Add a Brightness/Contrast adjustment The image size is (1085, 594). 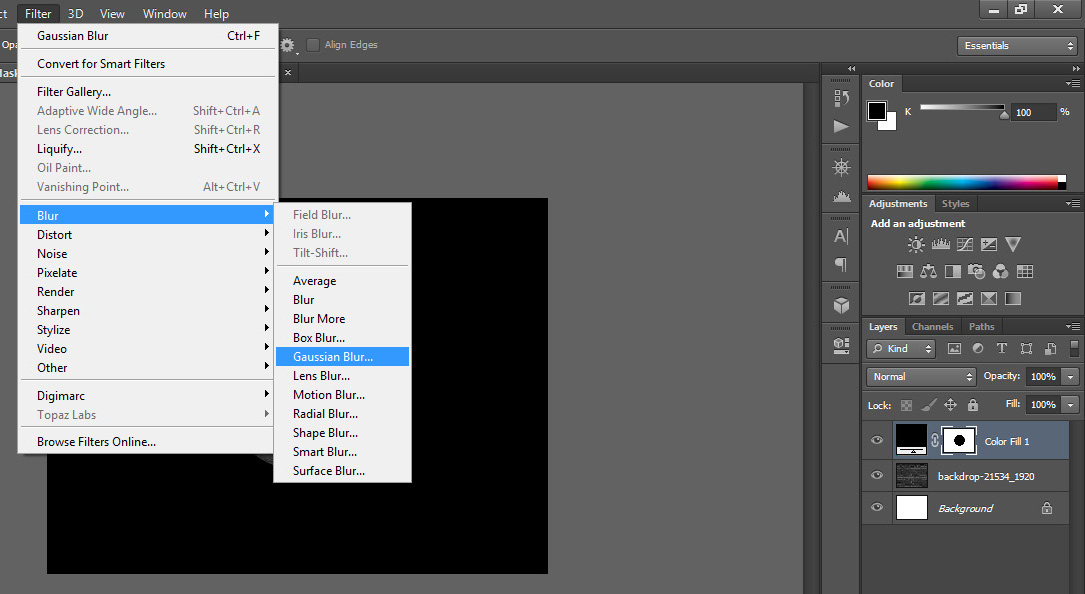point(916,244)
